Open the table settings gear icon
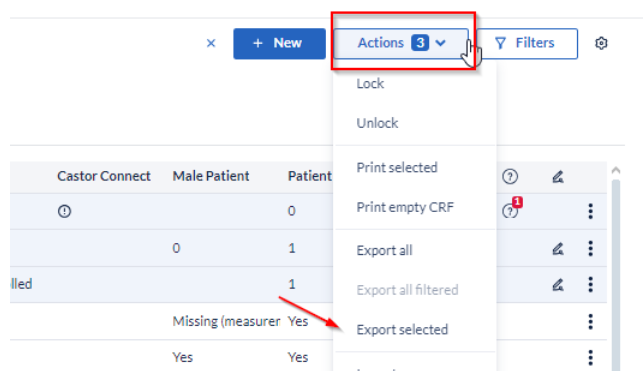Image resolution: width=644 pixels, height=371 pixels. pos(601,43)
